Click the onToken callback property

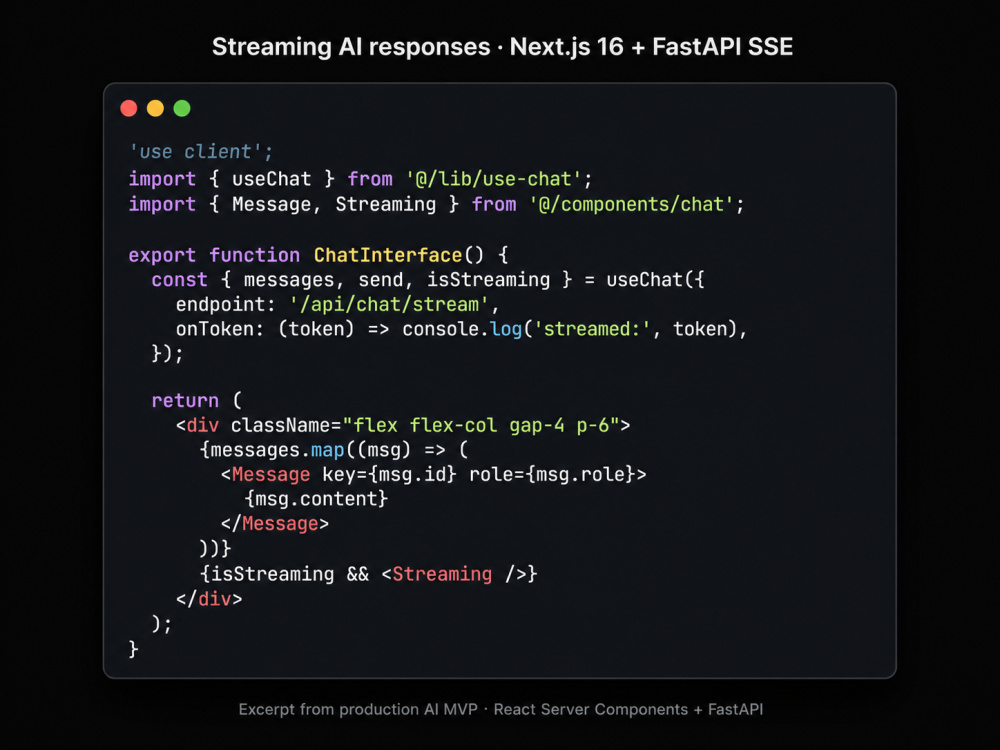[219, 330]
